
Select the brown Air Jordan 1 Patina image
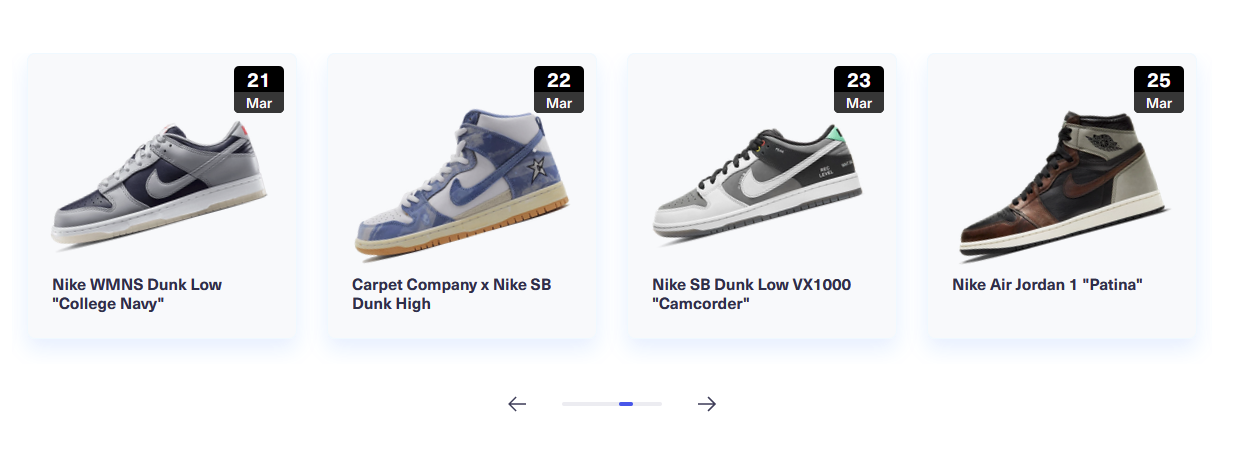tap(1060, 182)
